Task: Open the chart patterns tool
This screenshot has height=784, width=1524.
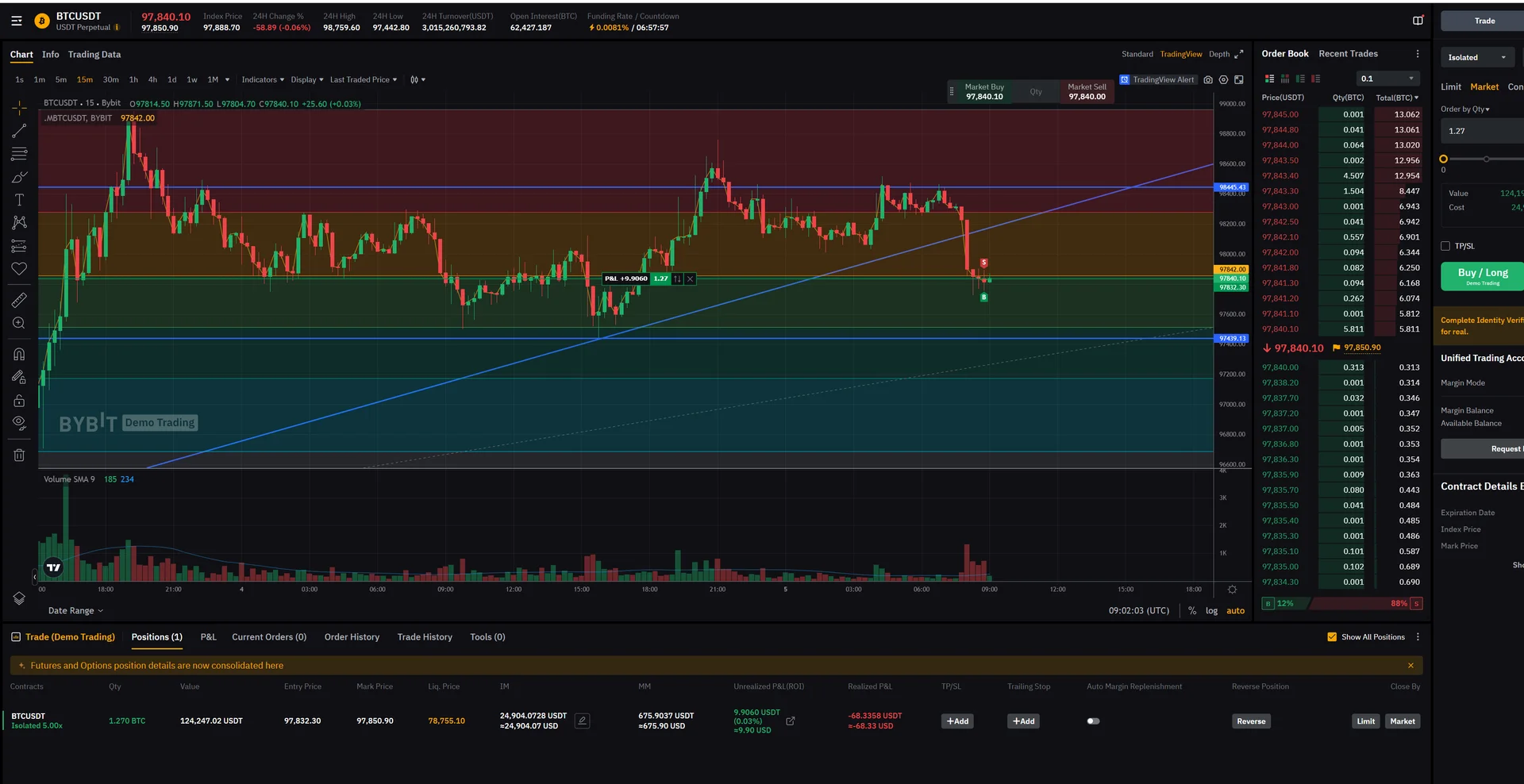Action: tap(19, 223)
